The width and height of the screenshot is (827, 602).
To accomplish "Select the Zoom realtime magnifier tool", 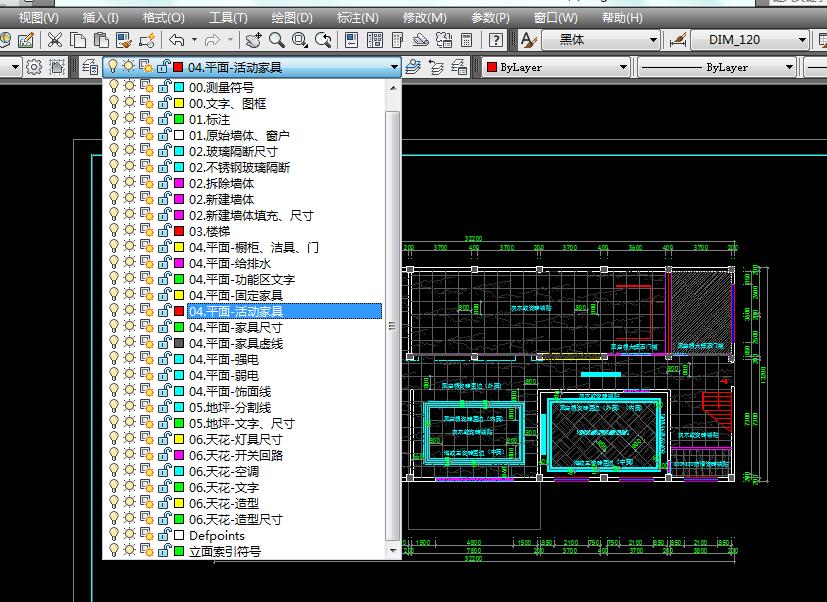I will tap(275, 40).
